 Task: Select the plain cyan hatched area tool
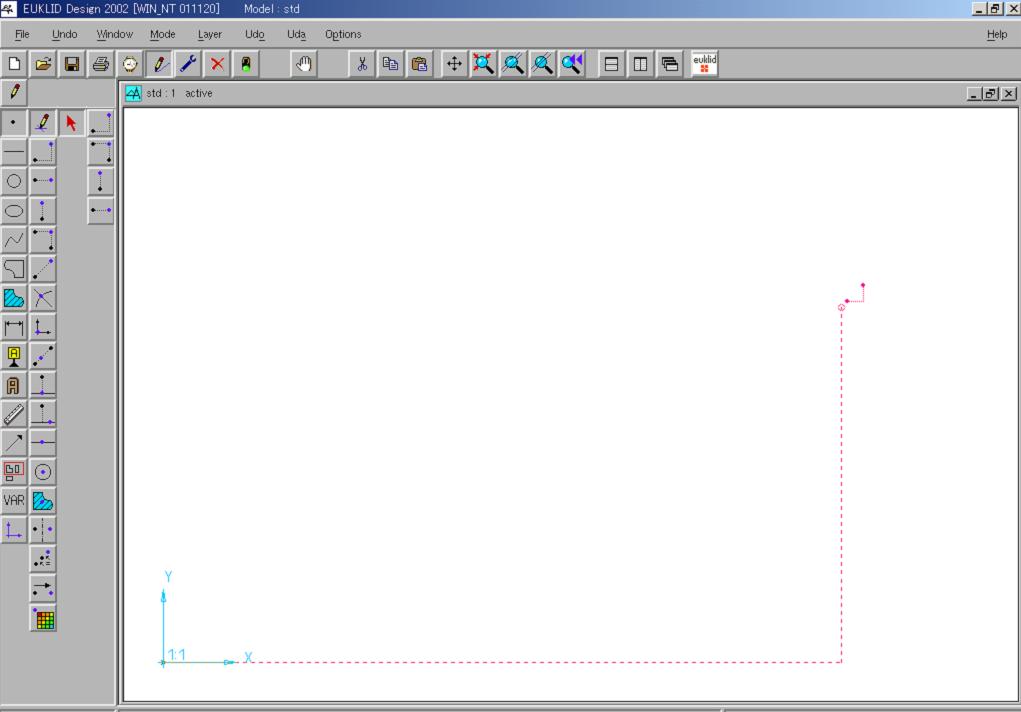[x=14, y=298]
